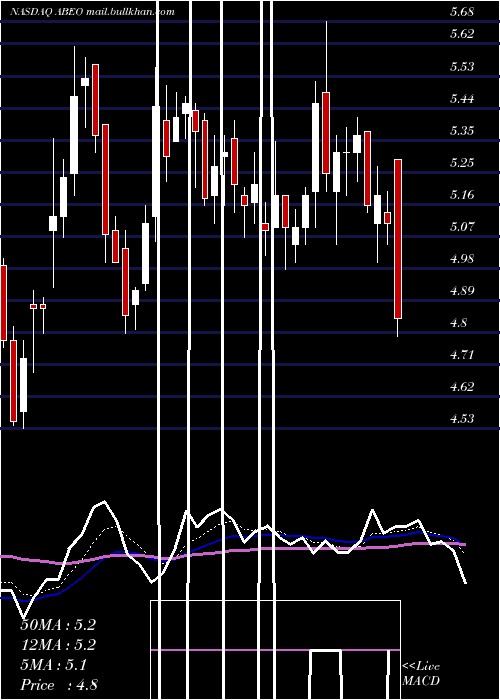The image size is (500, 700).
Task: Click the 50MA : 5.2 reading
Action: [x=58, y=625]
